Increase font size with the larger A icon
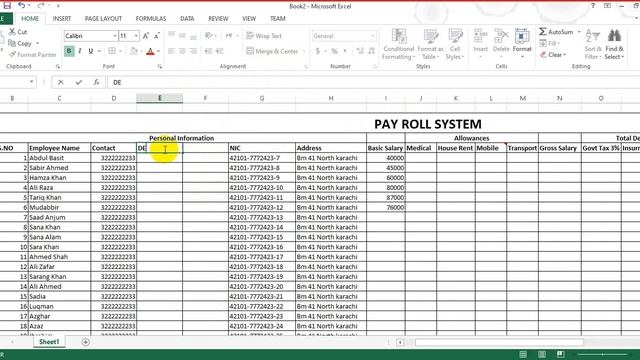The width and height of the screenshot is (640, 360). (x=146, y=36)
